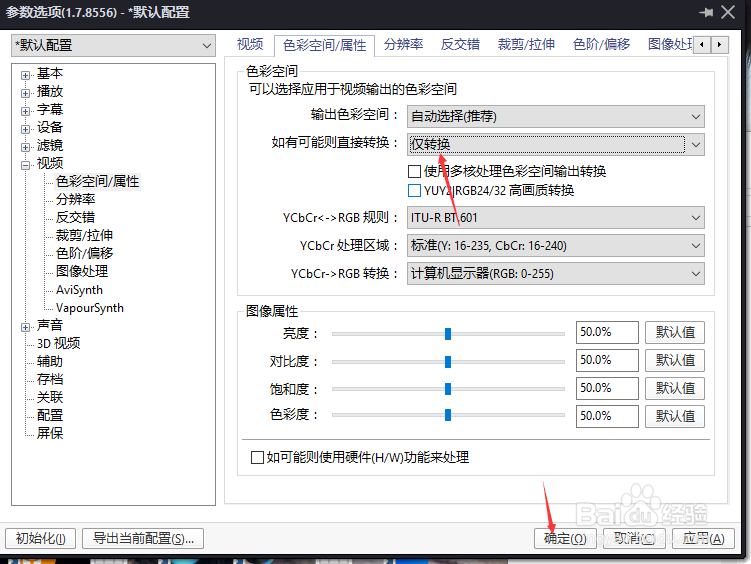Click the 饱和度 50.0% value field
The image size is (751, 564).
point(607,388)
